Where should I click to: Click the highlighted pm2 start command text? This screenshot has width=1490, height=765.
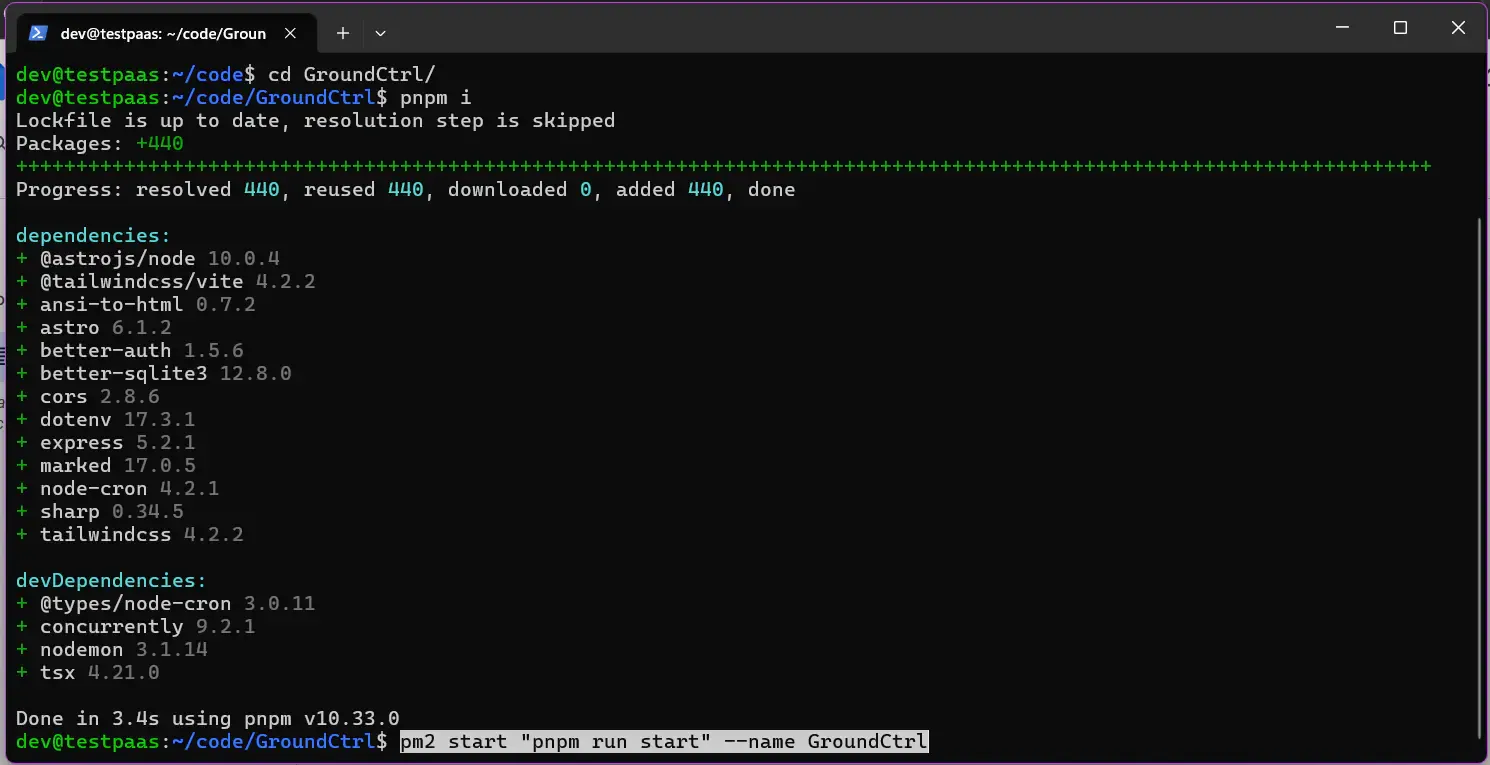coord(663,742)
